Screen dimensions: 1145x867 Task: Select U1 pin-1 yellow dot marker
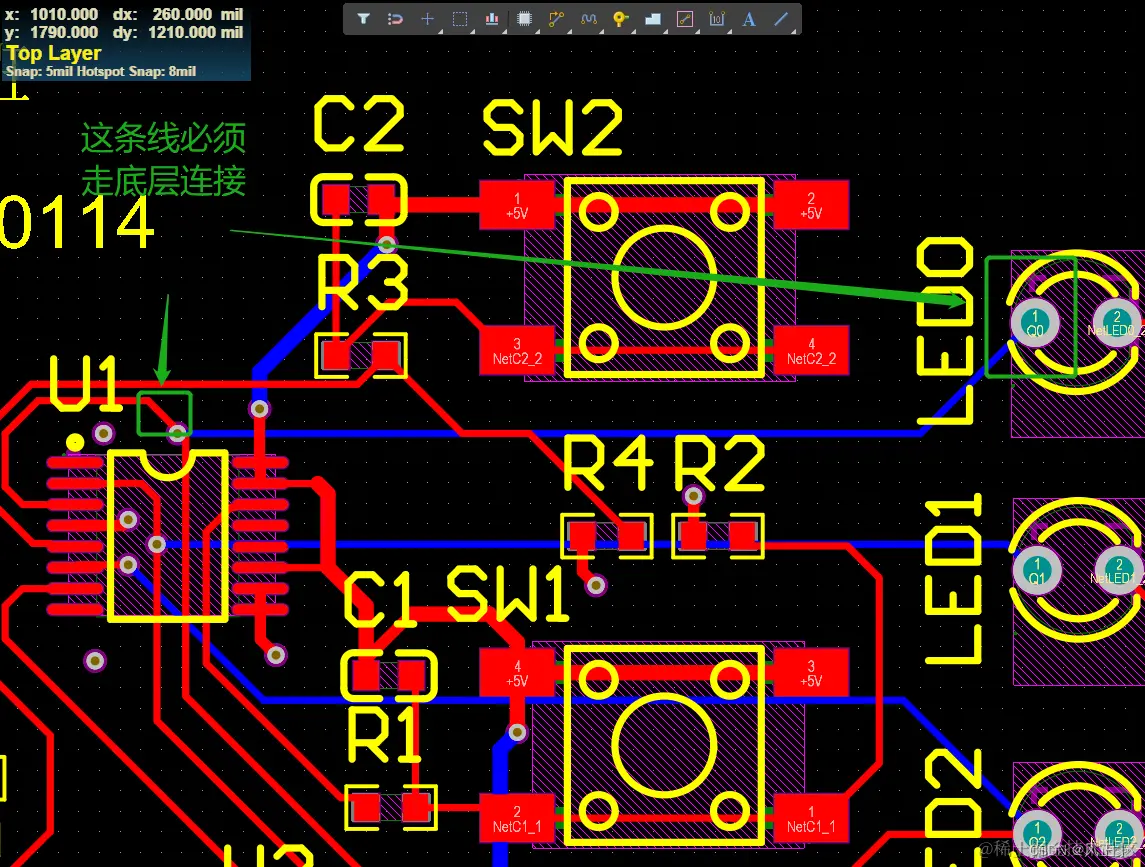point(74,442)
